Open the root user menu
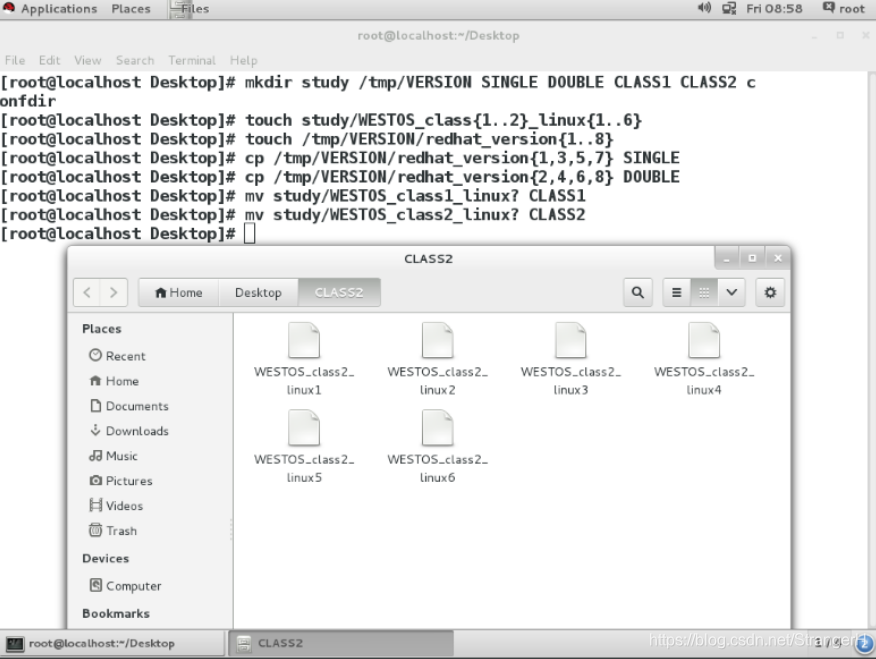 click(x=844, y=9)
